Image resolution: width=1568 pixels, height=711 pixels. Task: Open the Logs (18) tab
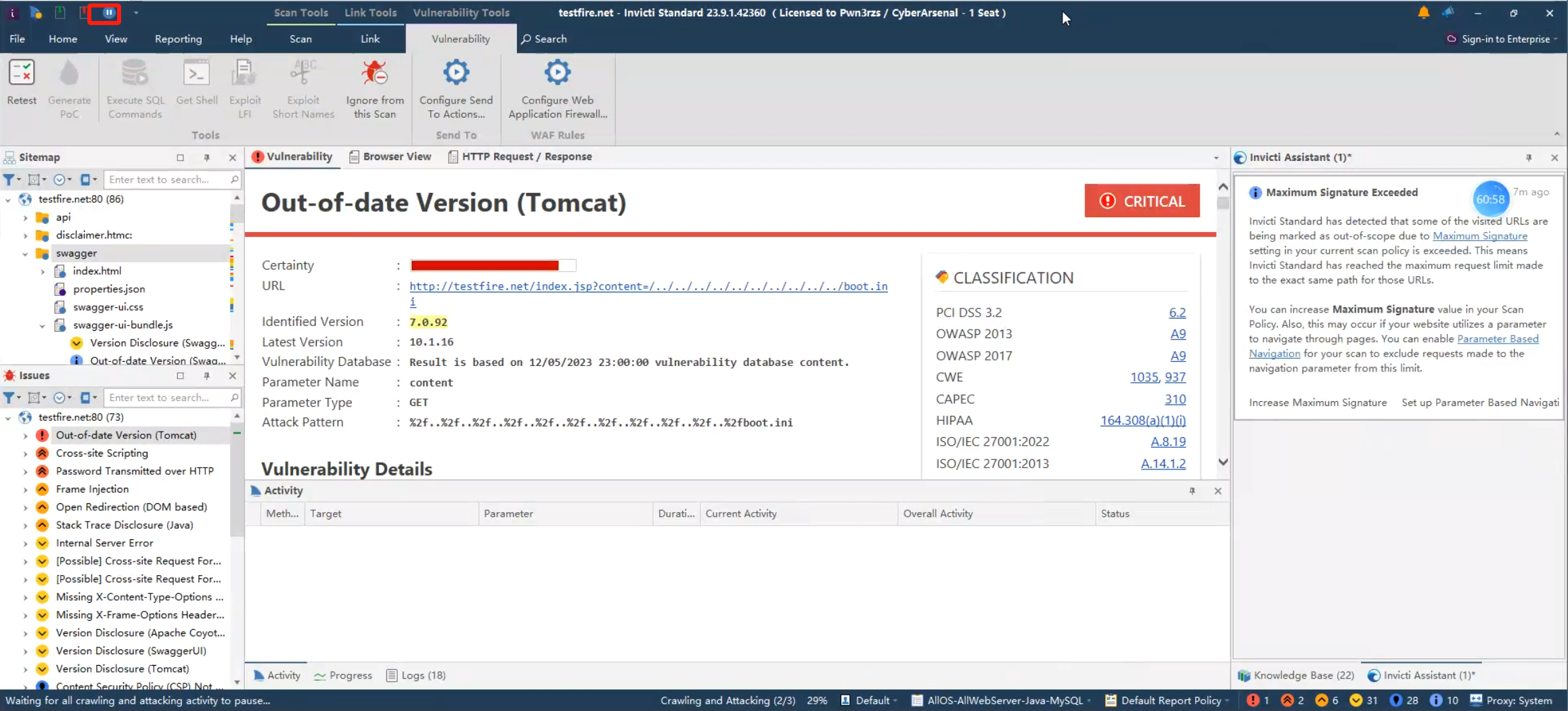[416, 675]
